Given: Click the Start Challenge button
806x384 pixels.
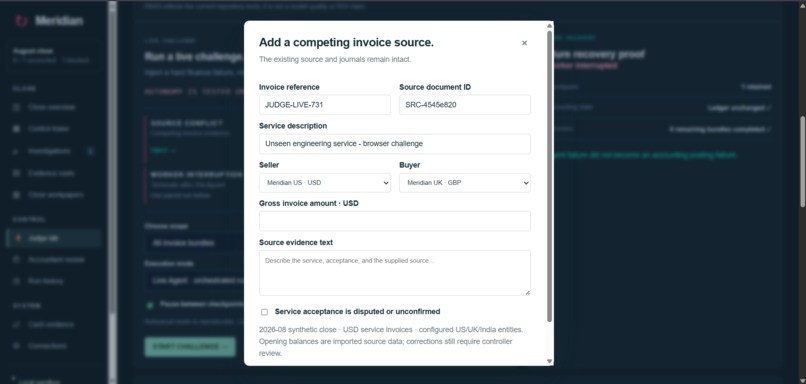Looking at the screenshot, I should (190, 347).
